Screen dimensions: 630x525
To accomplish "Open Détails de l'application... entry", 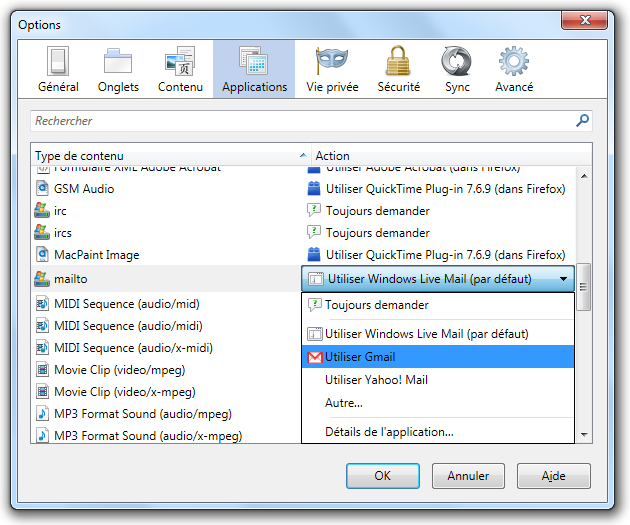I will pyautogui.click(x=438, y=432).
